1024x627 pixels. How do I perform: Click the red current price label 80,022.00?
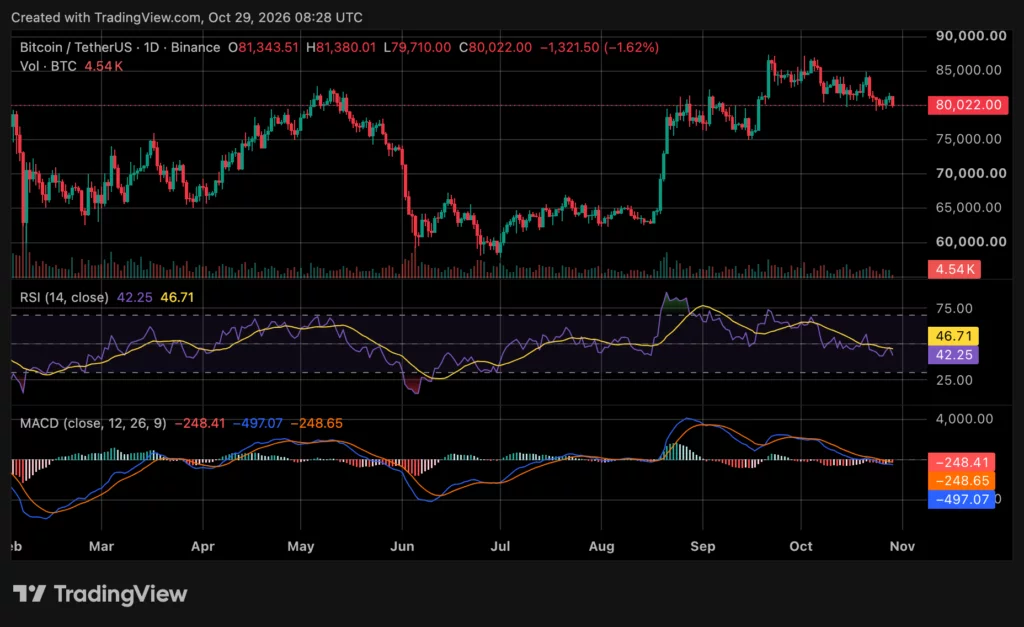coord(968,105)
